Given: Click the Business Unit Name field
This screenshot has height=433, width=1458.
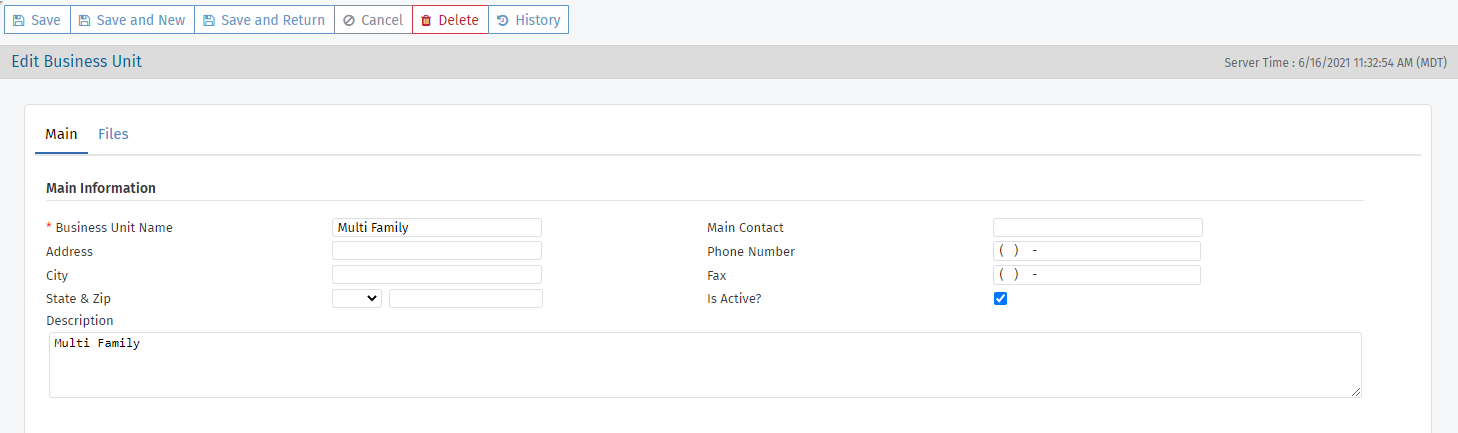Looking at the screenshot, I should coord(436,228).
